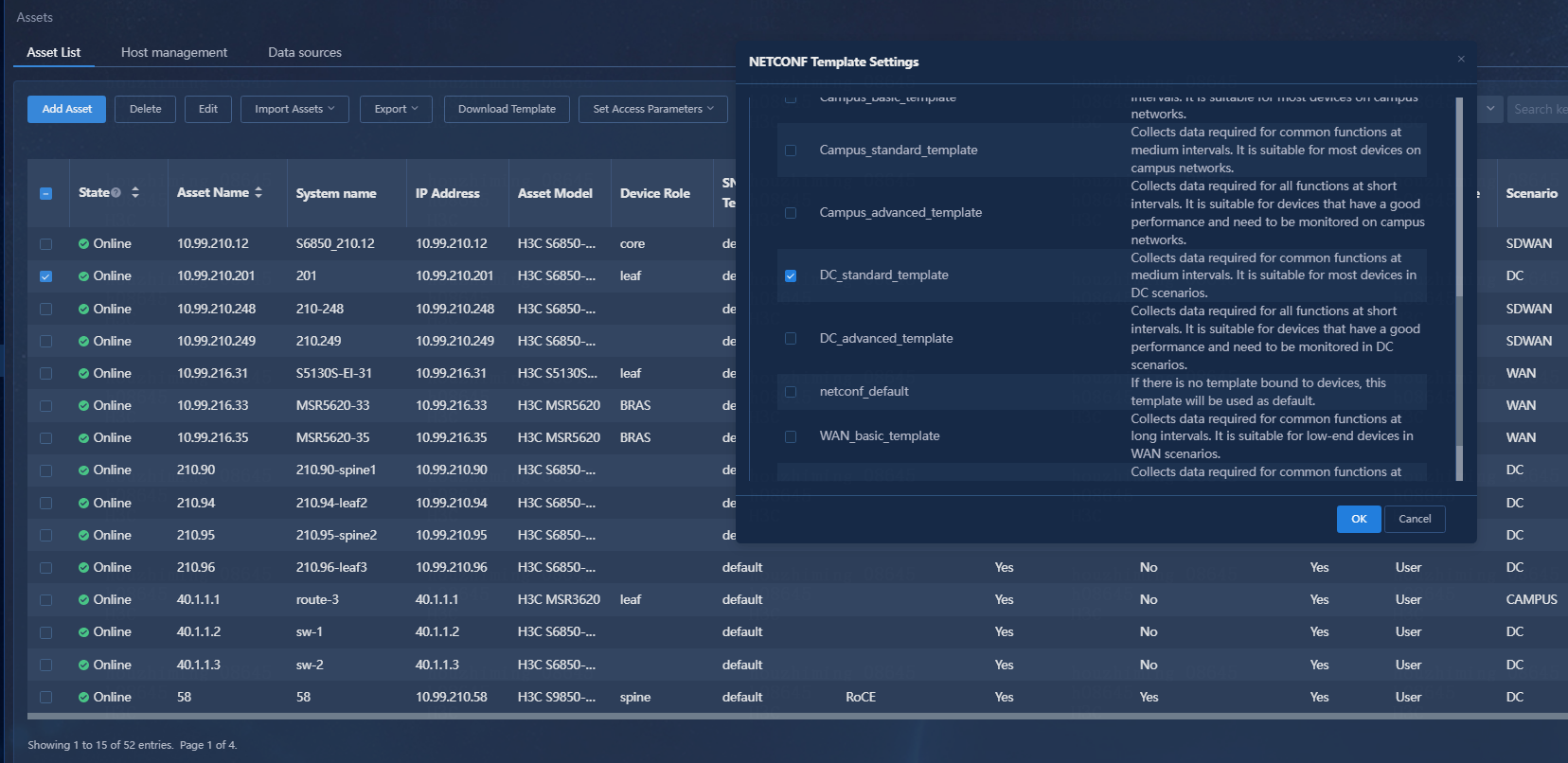Click the Edit button

click(x=208, y=109)
